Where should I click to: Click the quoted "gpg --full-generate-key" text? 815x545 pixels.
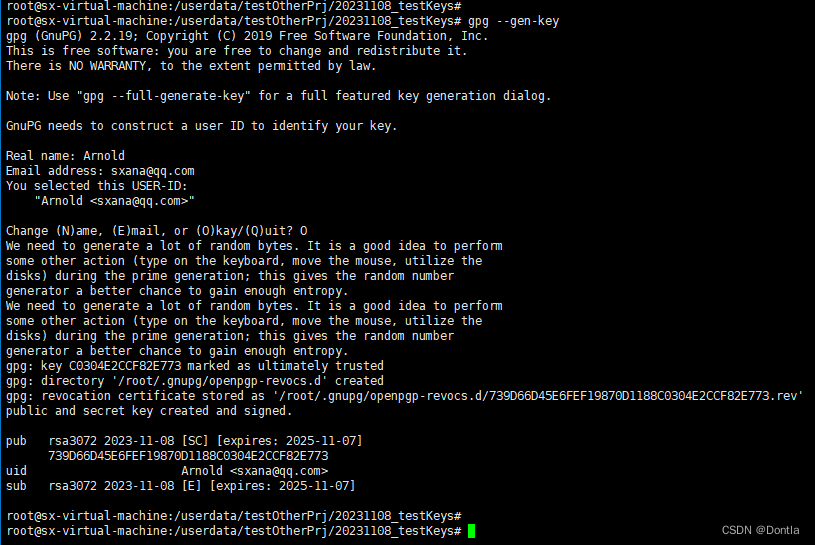pyautogui.click(x=163, y=96)
